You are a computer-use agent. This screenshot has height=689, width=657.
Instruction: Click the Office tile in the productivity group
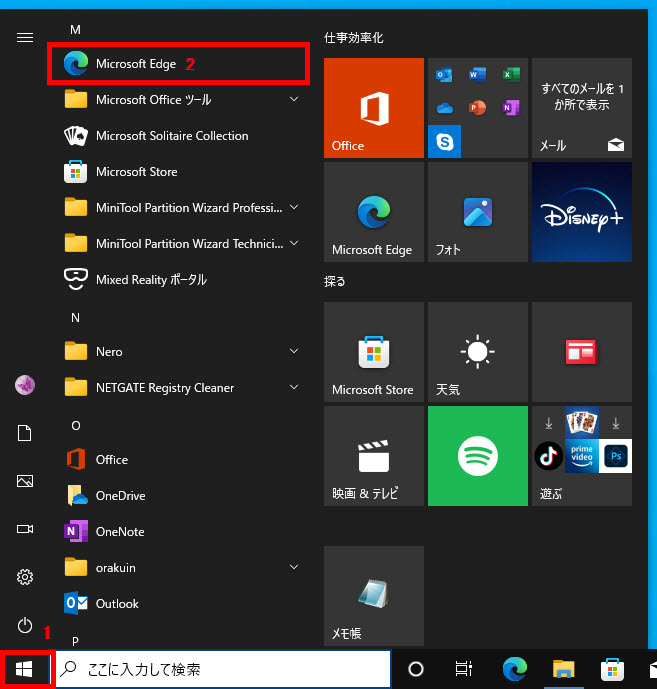373,108
